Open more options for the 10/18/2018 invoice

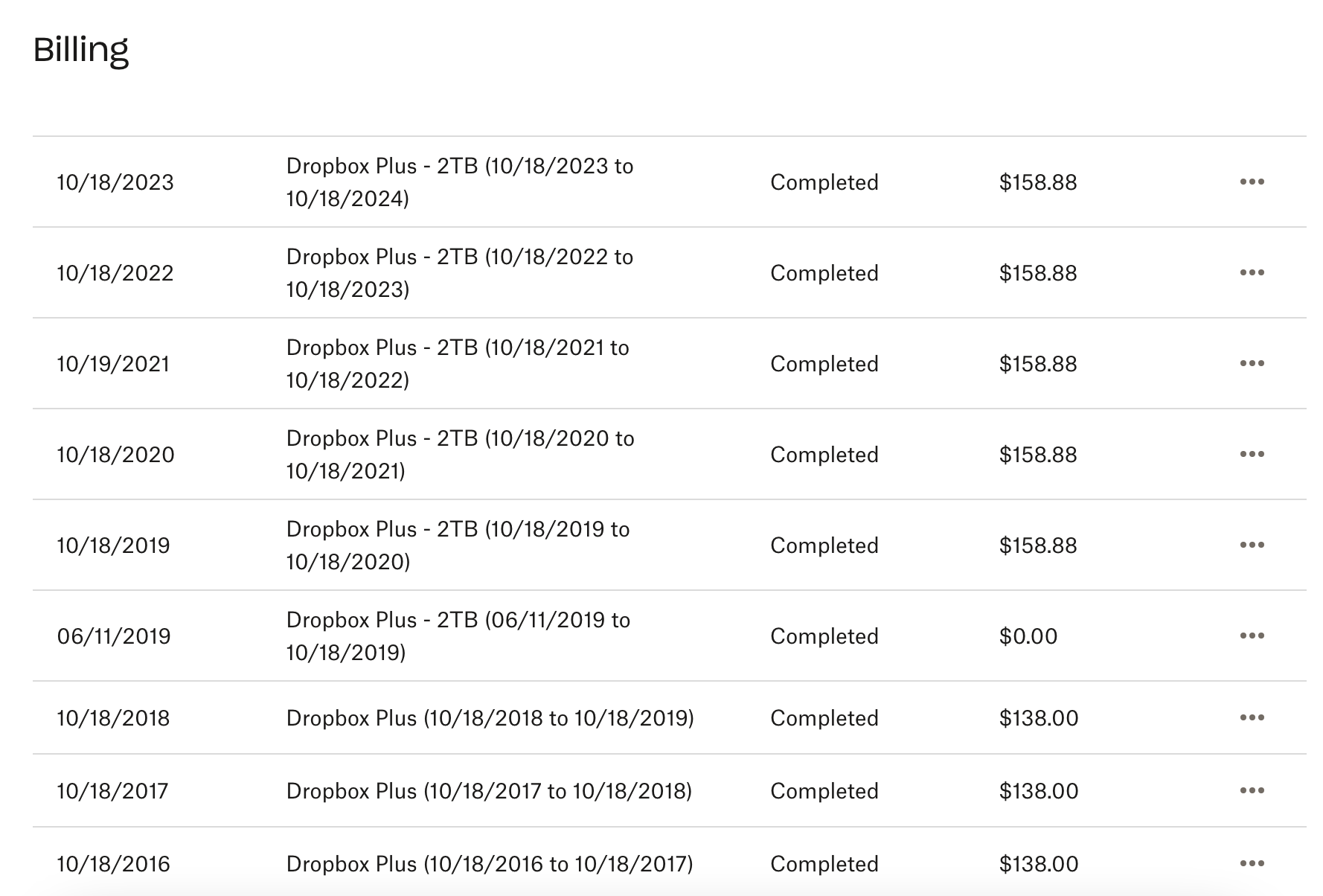1252,718
